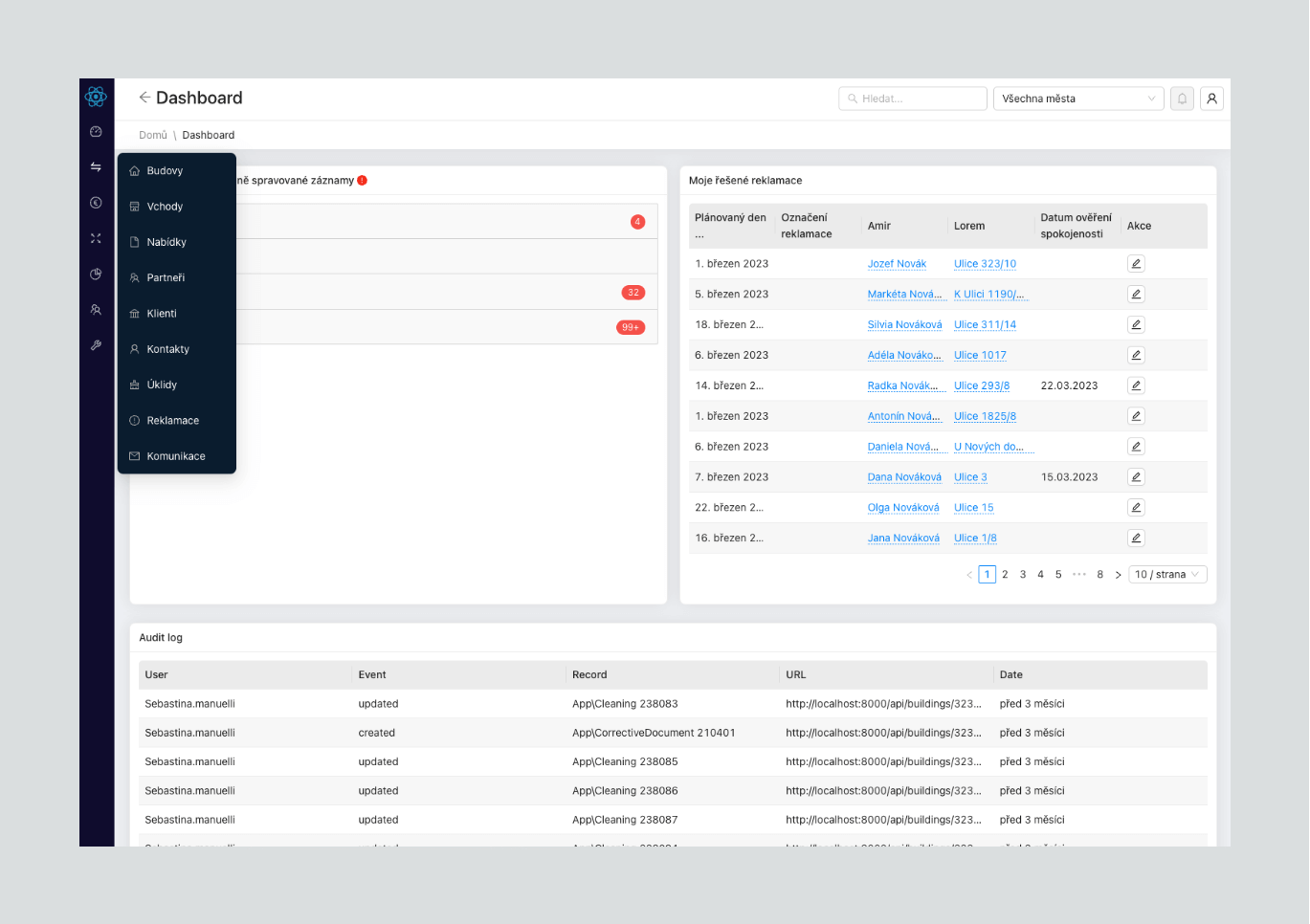Open the pie chart sidebar icon
The image size is (1310, 924).
point(96,275)
